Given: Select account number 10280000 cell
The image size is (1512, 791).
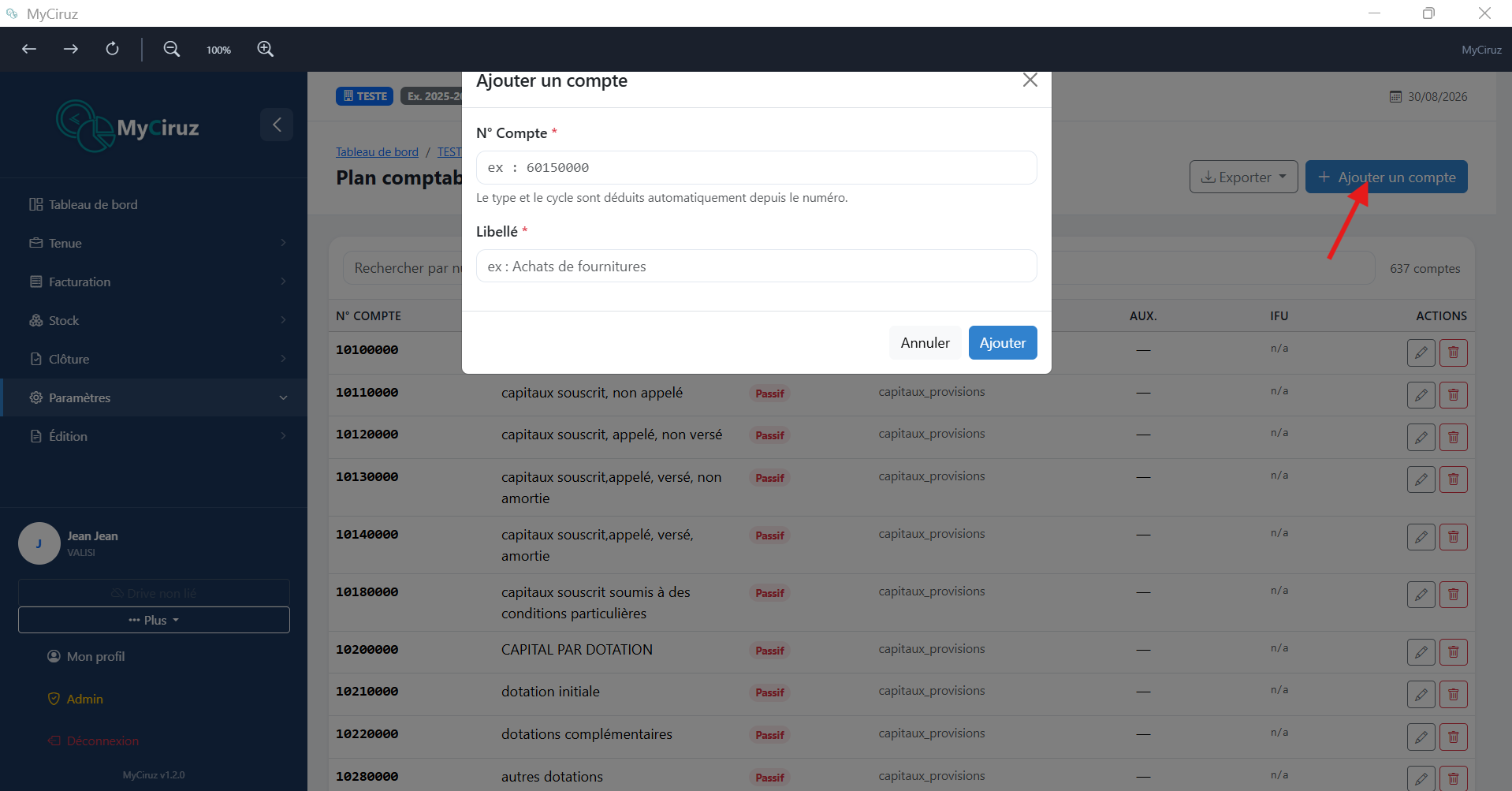Looking at the screenshot, I should (x=367, y=776).
